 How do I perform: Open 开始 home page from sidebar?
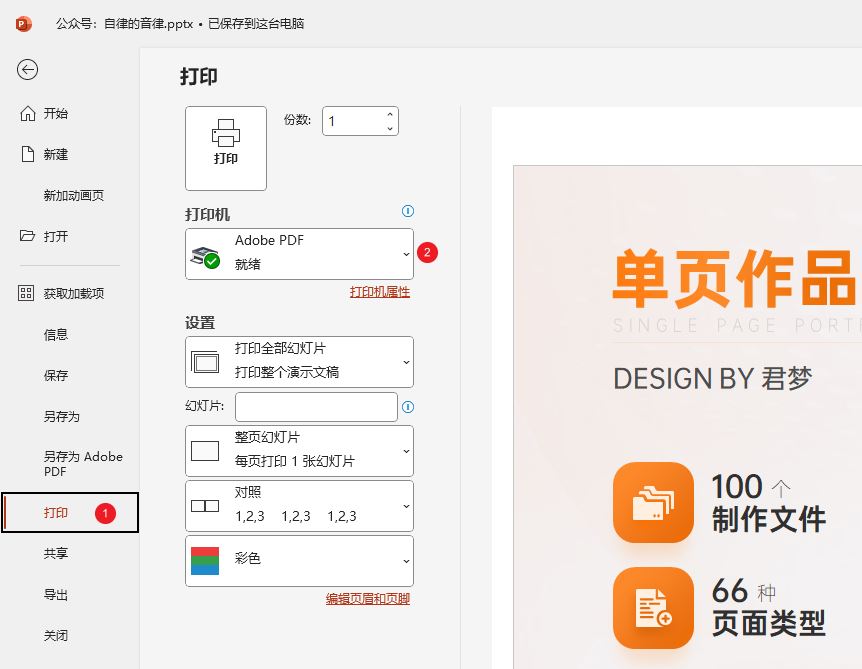pos(56,114)
